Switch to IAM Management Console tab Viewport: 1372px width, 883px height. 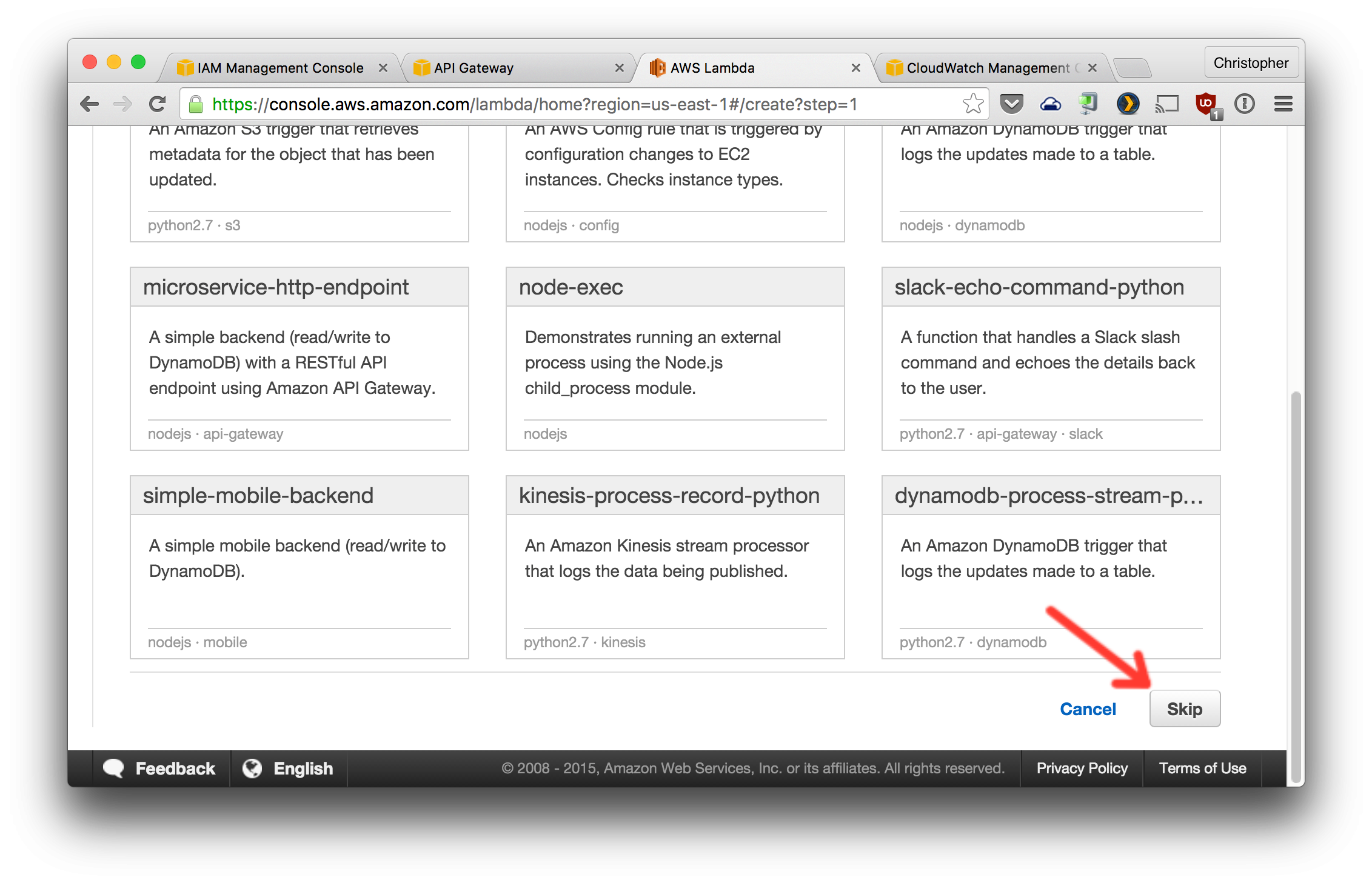(279, 68)
